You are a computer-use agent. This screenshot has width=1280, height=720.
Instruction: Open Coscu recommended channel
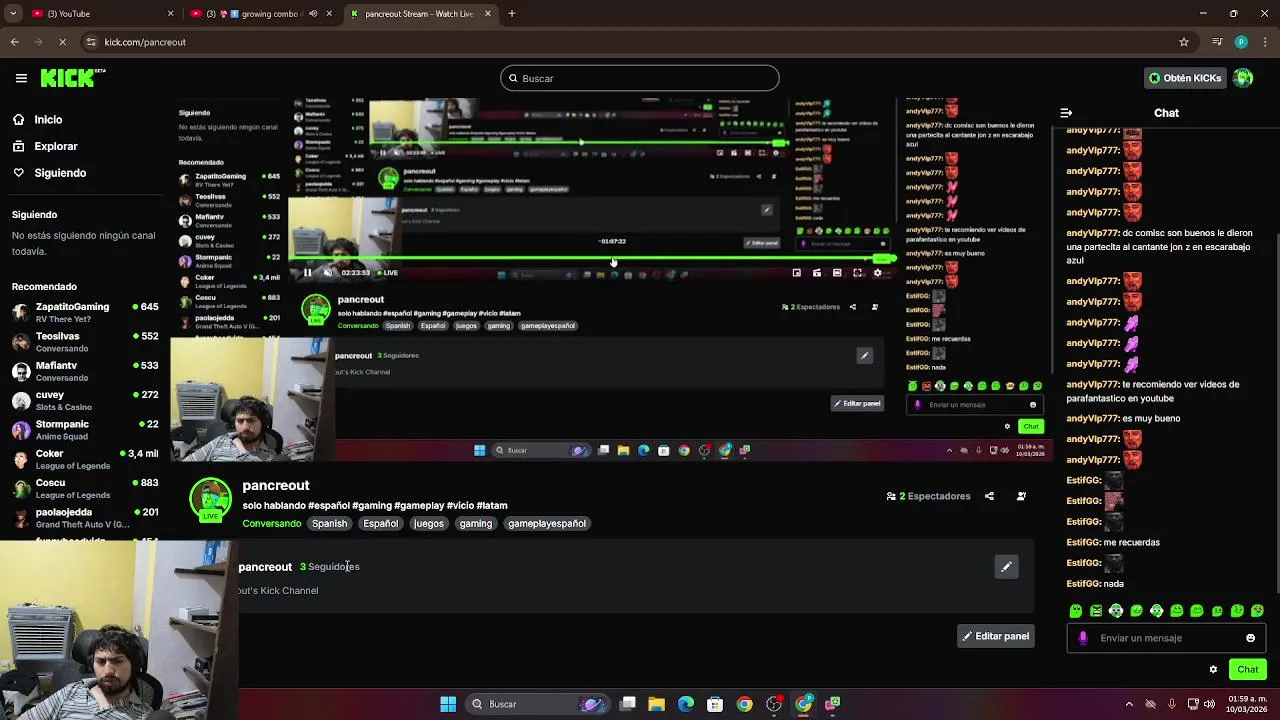tap(85, 488)
